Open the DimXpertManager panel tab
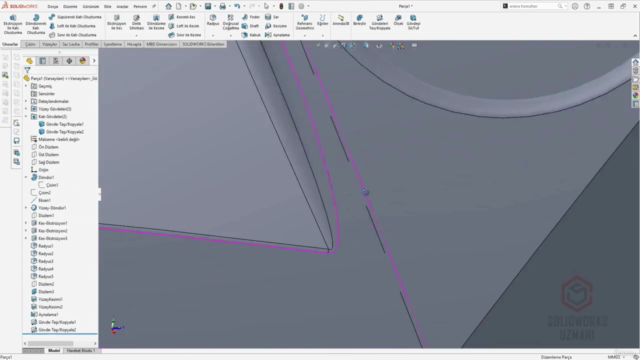The width and height of the screenshot is (640, 360). tap(69, 61)
